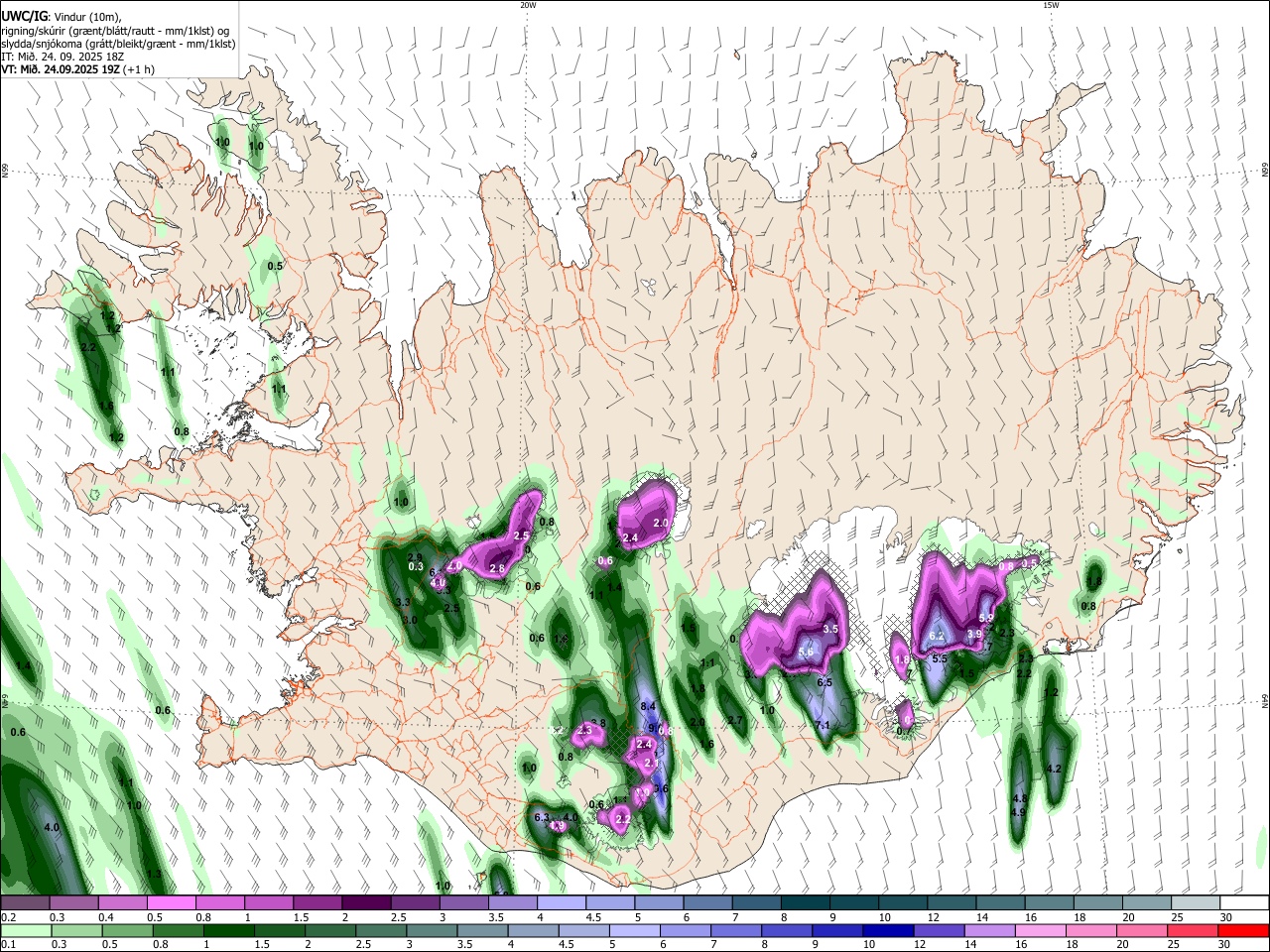Screen dimensions: 1270x952
Task: Pick the deep navy rain swatch labeled 10
Action: (888, 930)
